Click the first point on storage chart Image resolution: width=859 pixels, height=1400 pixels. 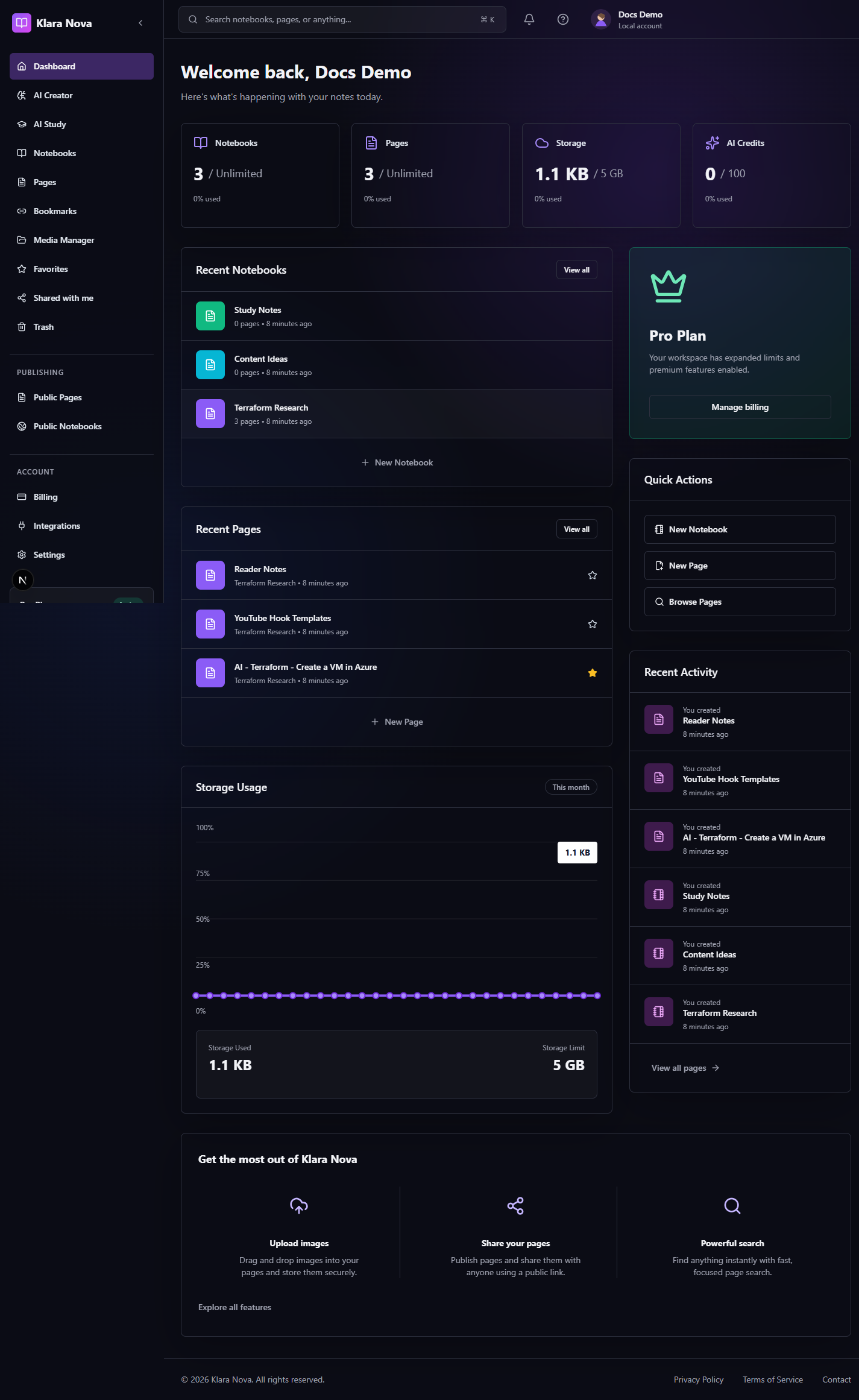click(x=196, y=995)
